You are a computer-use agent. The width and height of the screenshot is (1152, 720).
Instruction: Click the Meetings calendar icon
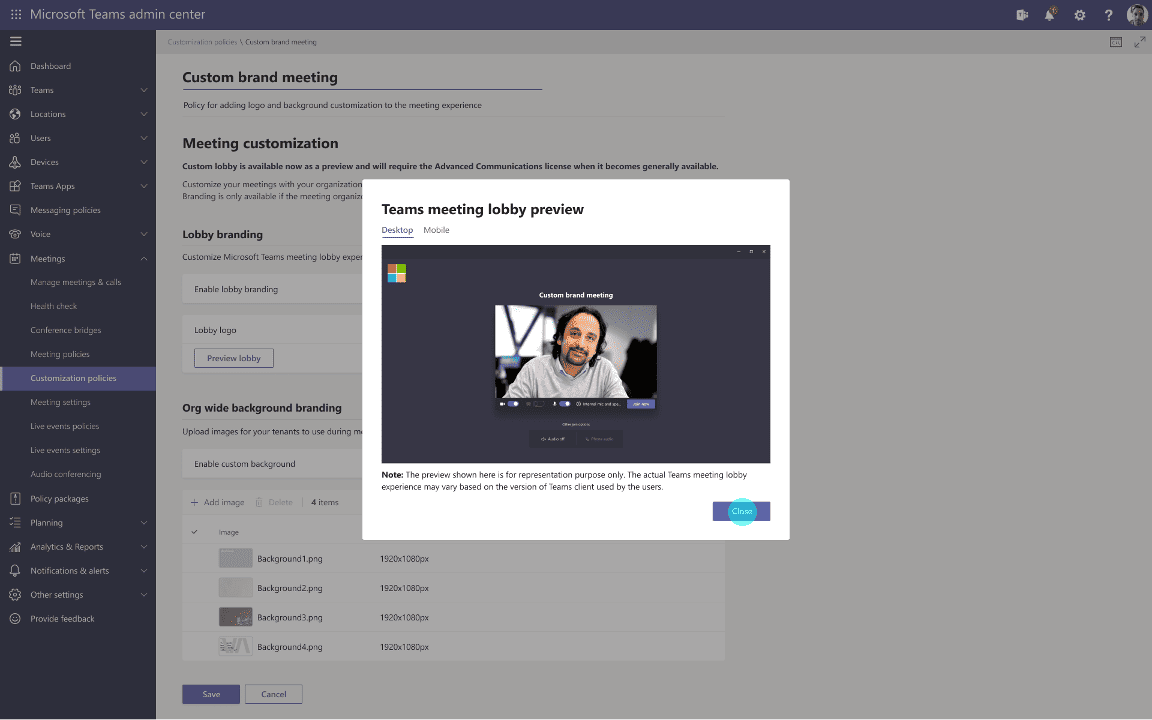pyautogui.click(x=15, y=259)
